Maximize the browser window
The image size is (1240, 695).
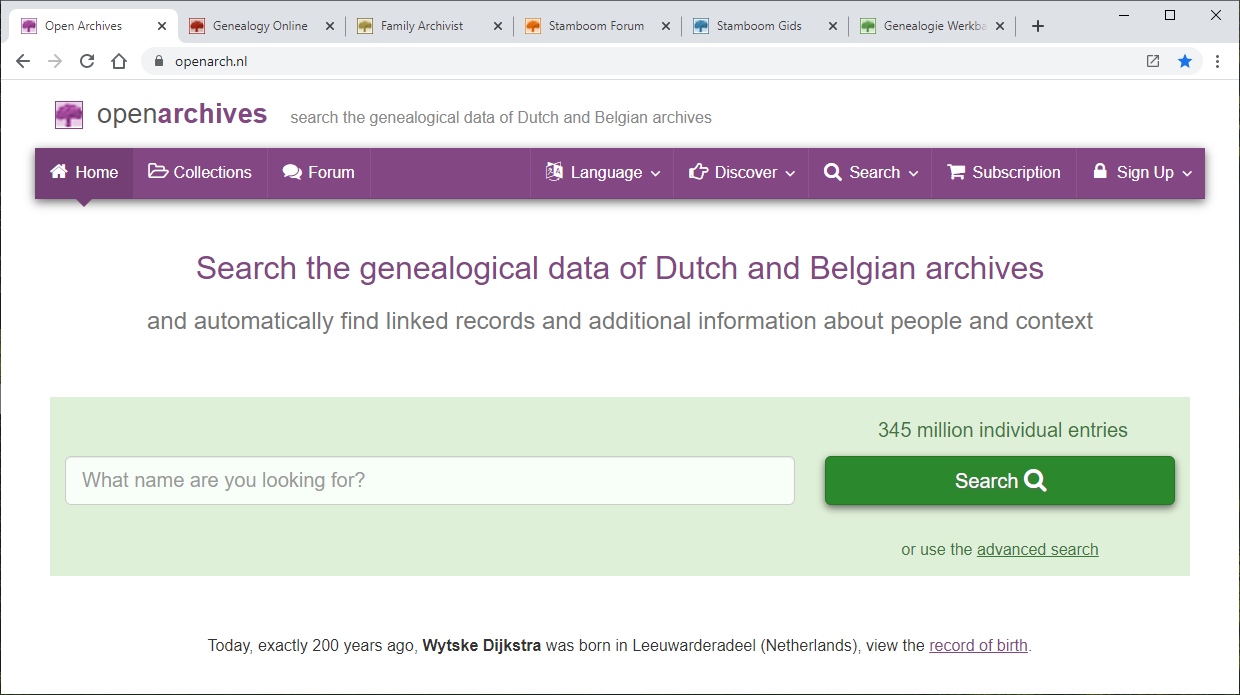tap(1170, 15)
